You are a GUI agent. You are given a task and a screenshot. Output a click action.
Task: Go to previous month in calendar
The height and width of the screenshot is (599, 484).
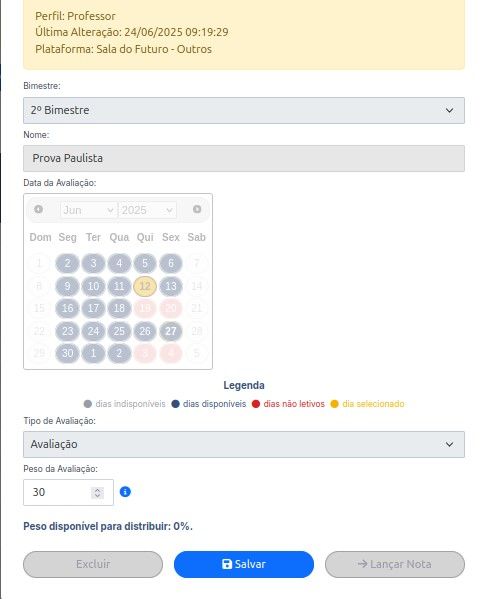coord(39,209)
